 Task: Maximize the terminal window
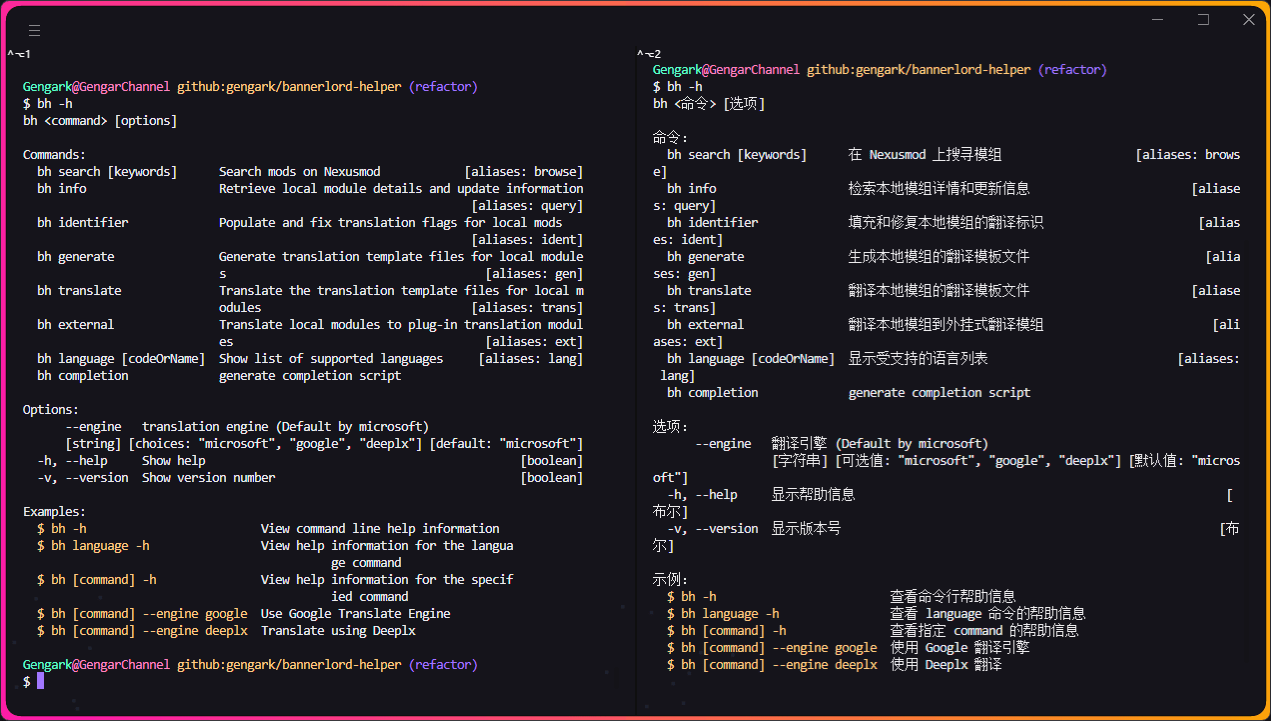pyautogui.click(x=1203, y=19)
